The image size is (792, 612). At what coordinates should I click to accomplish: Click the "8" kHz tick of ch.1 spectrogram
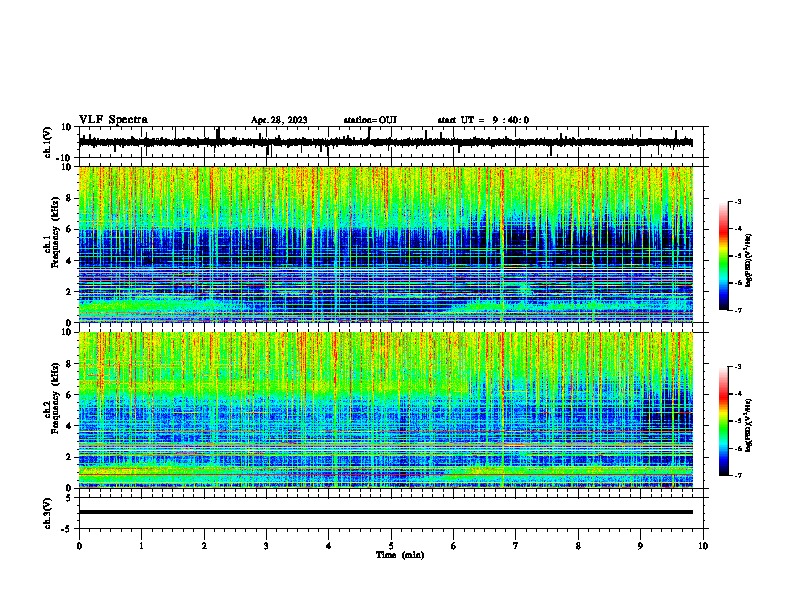(69, 198)
